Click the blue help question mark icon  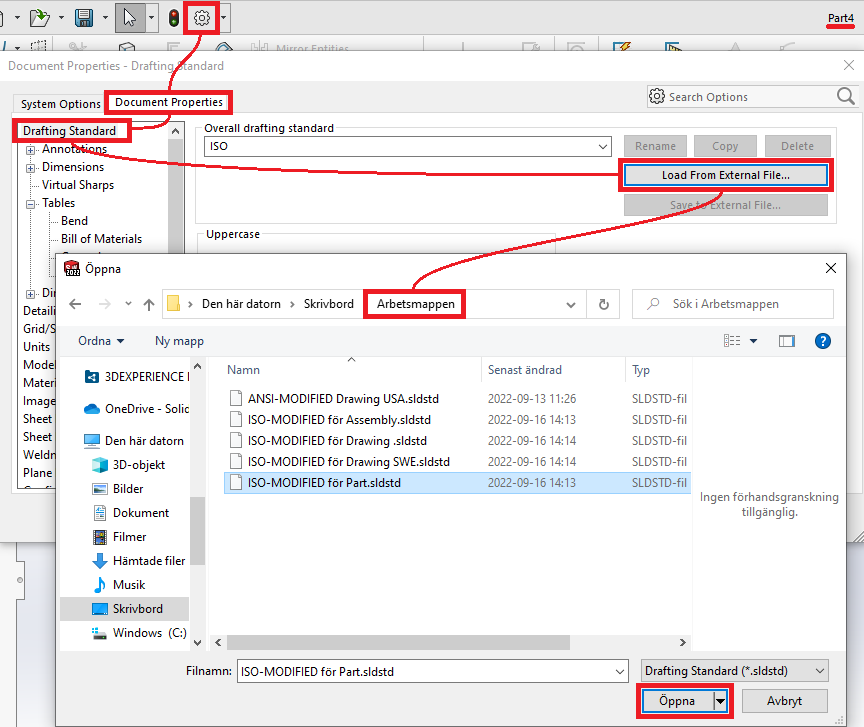tap(823, 341)
